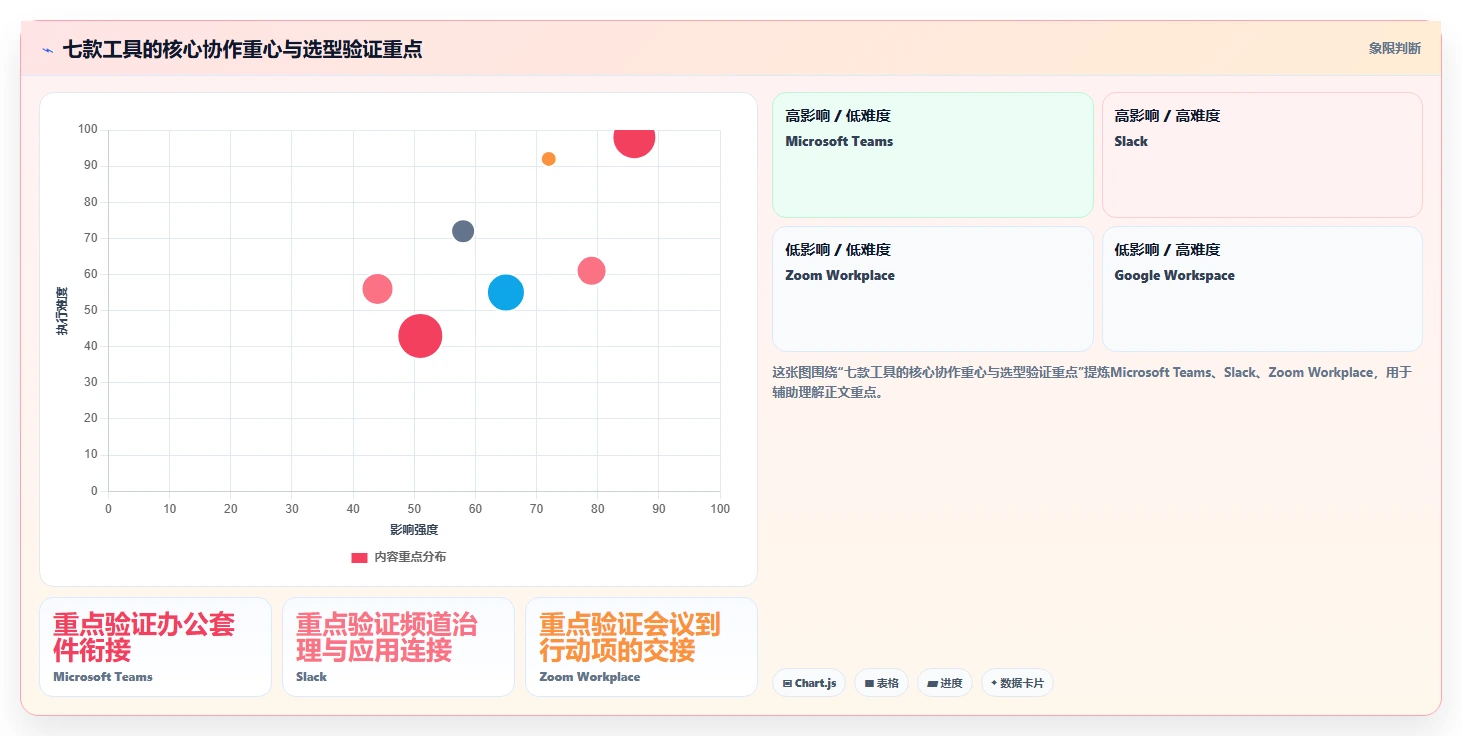
Task: Select the 高影响 / 高难度 quadrant card
Action: 1262,155
